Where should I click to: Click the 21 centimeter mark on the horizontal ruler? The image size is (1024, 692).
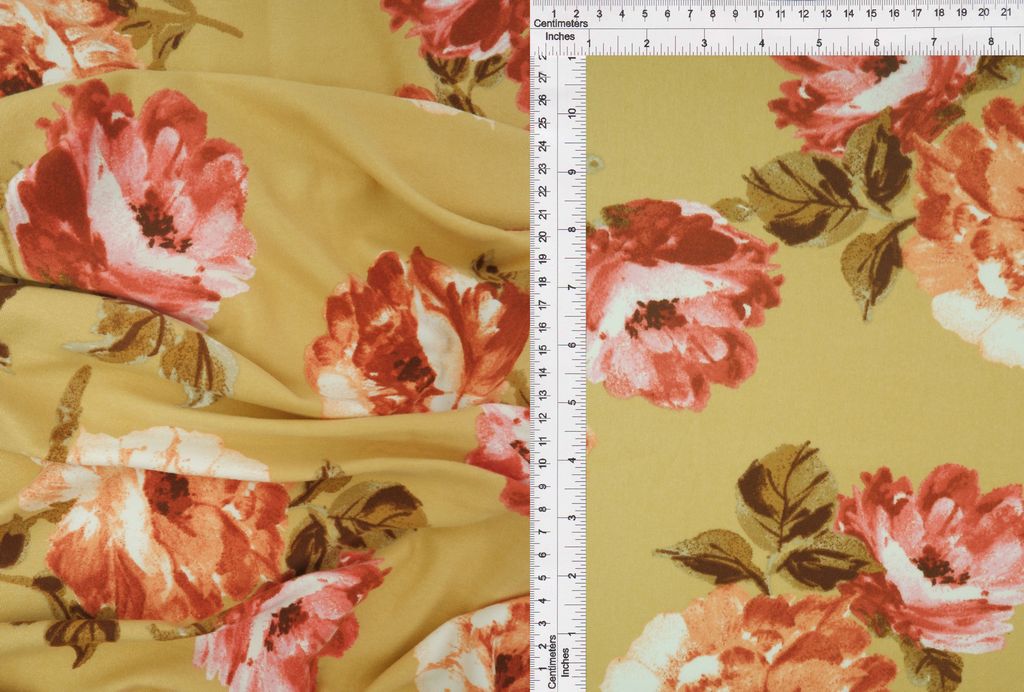[1006, 12]
